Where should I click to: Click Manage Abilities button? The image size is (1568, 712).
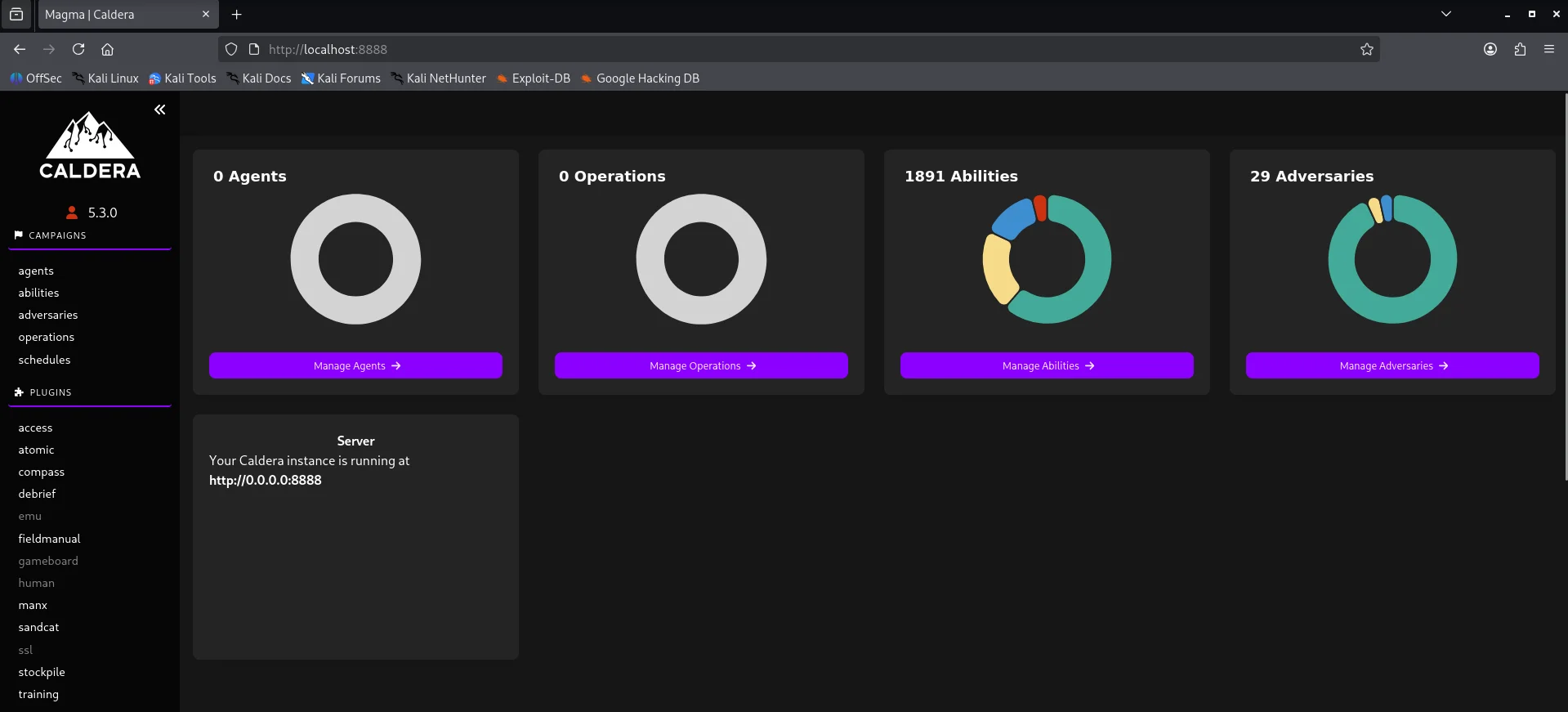[1047, 365]
